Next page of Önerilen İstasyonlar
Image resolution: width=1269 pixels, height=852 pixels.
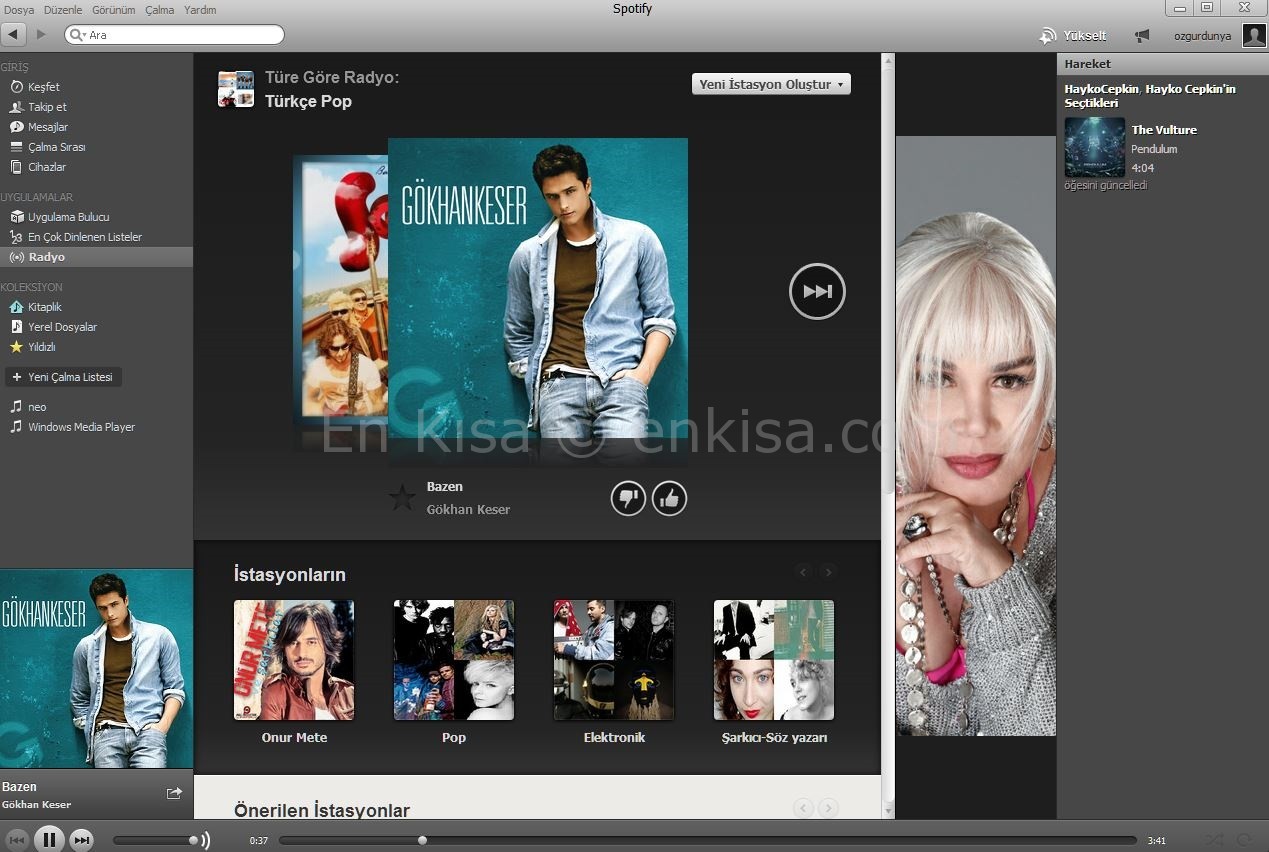click(828, 808)
